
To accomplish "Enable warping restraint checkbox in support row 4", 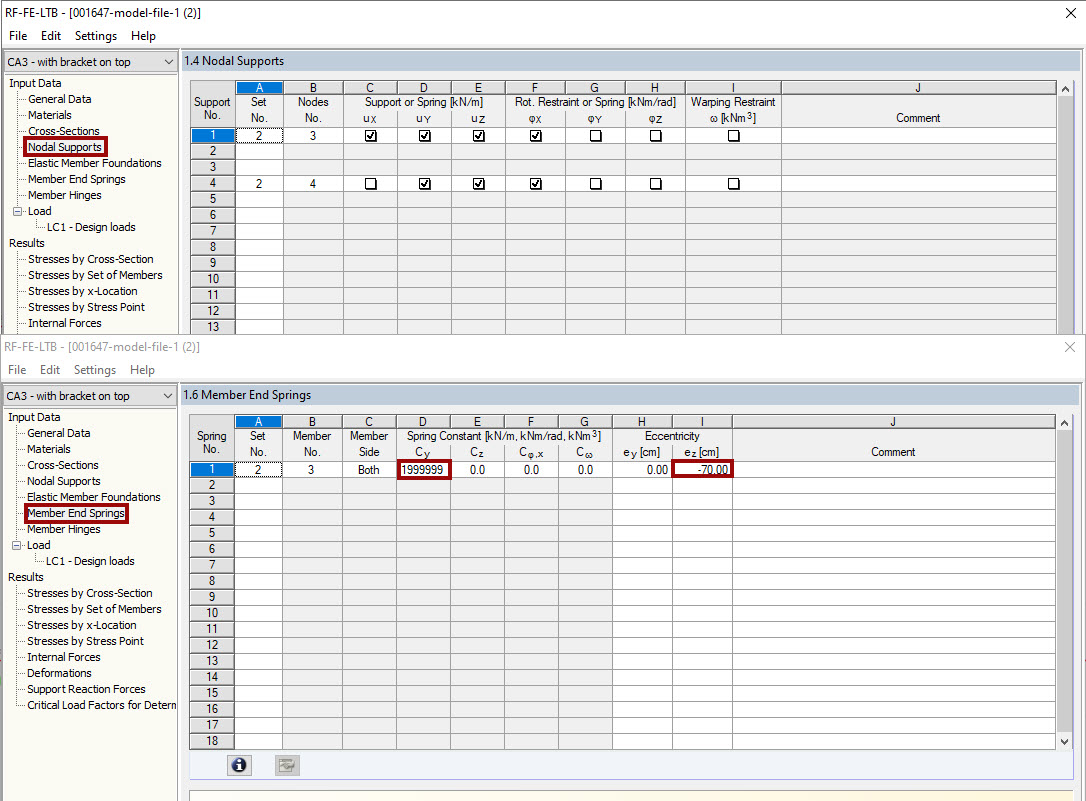I will [x=733, y=183].
